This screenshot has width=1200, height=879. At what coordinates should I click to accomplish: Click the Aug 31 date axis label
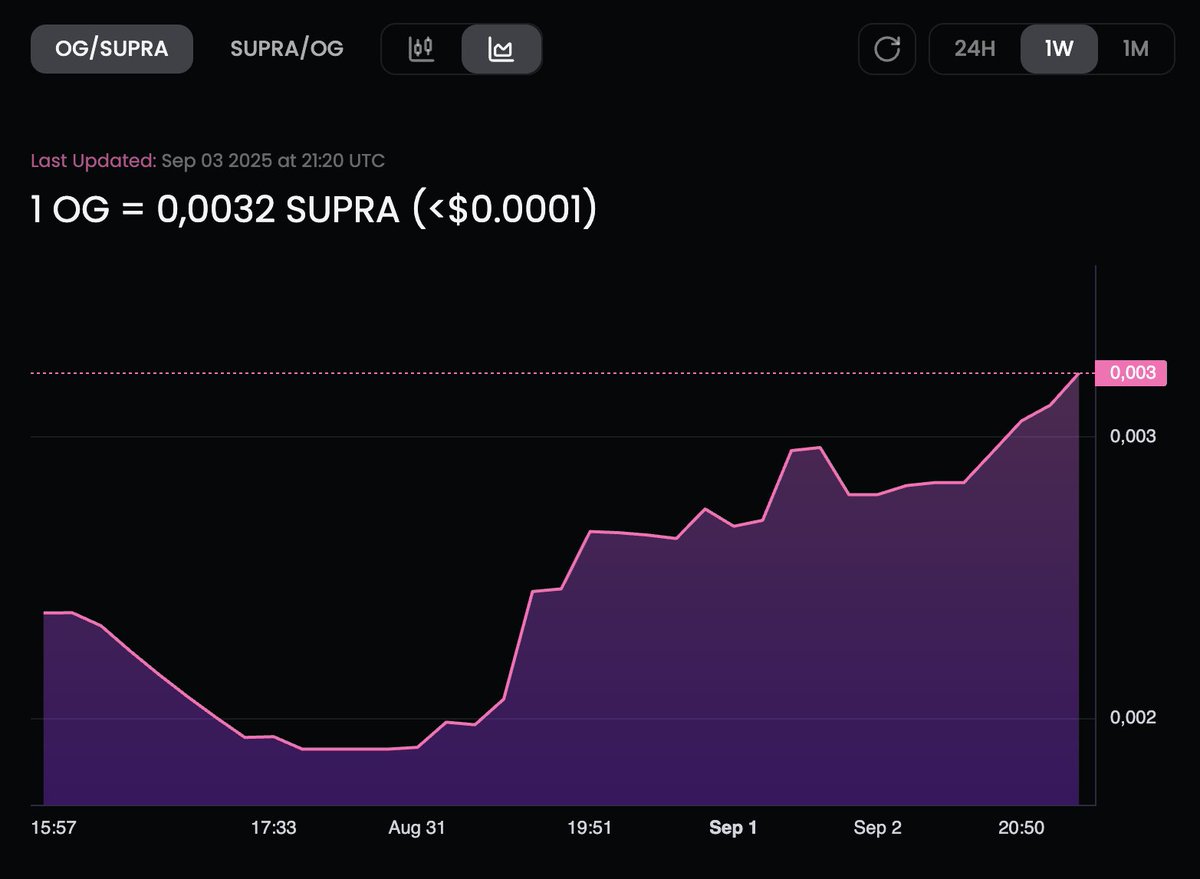click(417, 828)
